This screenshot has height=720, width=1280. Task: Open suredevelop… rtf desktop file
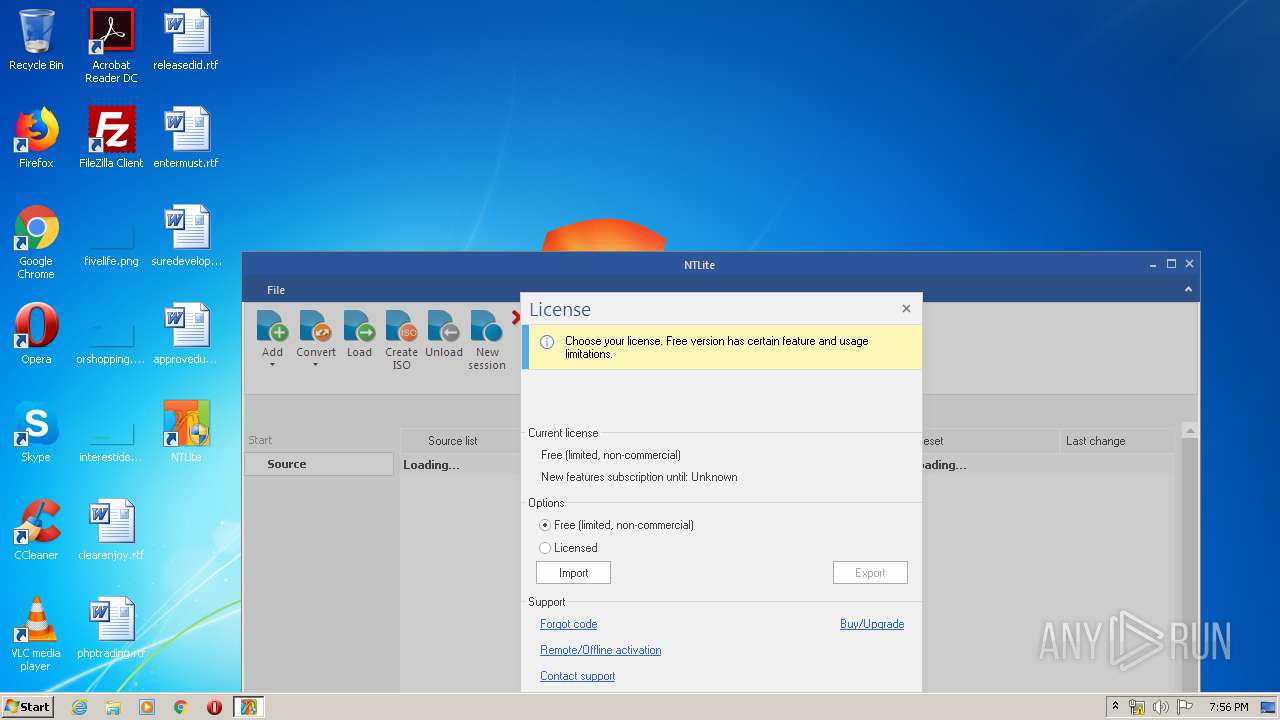coord(186,236)
